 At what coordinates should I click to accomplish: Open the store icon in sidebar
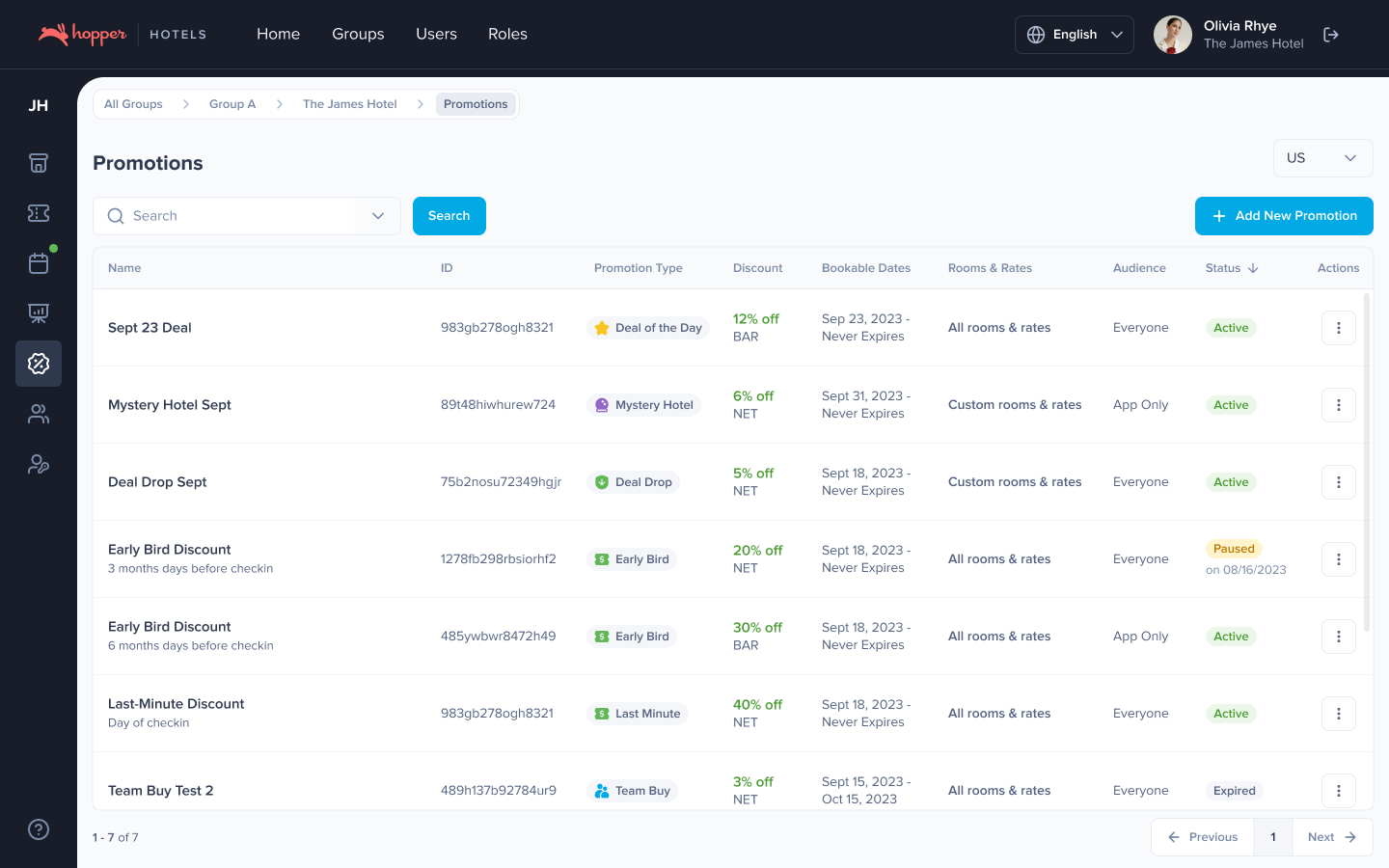click(39, 163)
